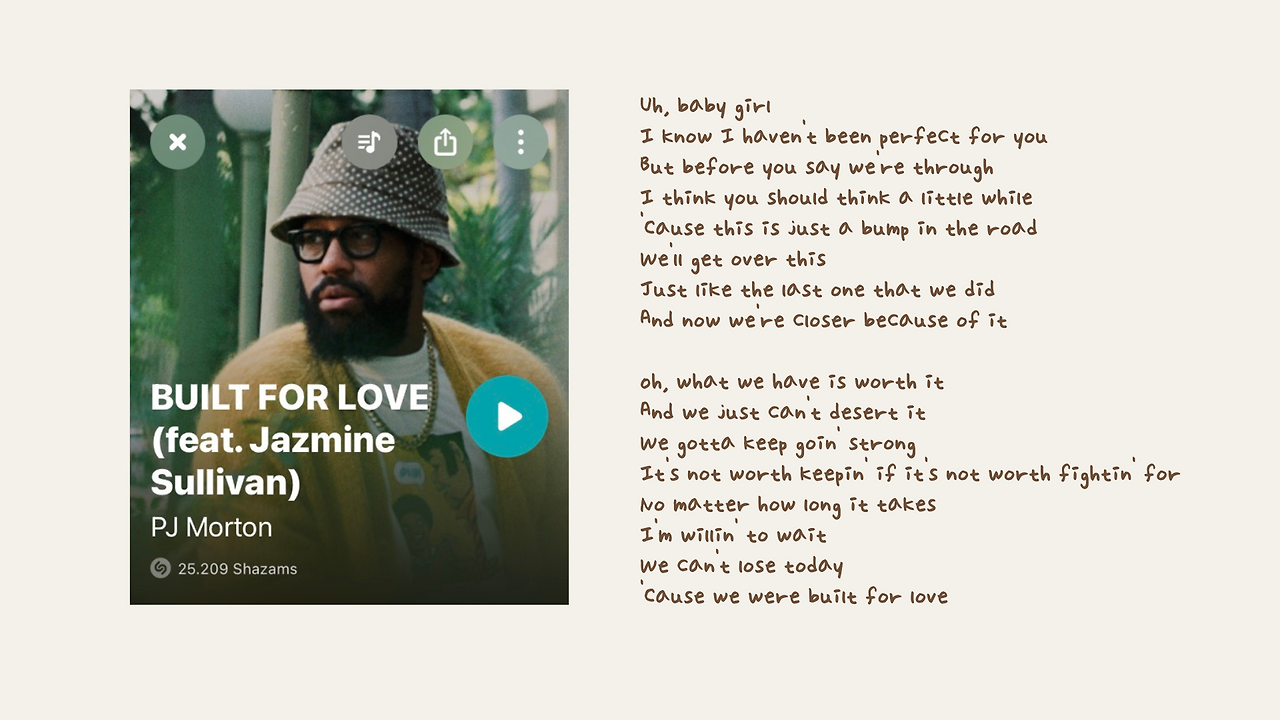Select lyric 'I'm willin' to wait'
The width and height of the screenshot is (1280, 720).
coord(733,535)
